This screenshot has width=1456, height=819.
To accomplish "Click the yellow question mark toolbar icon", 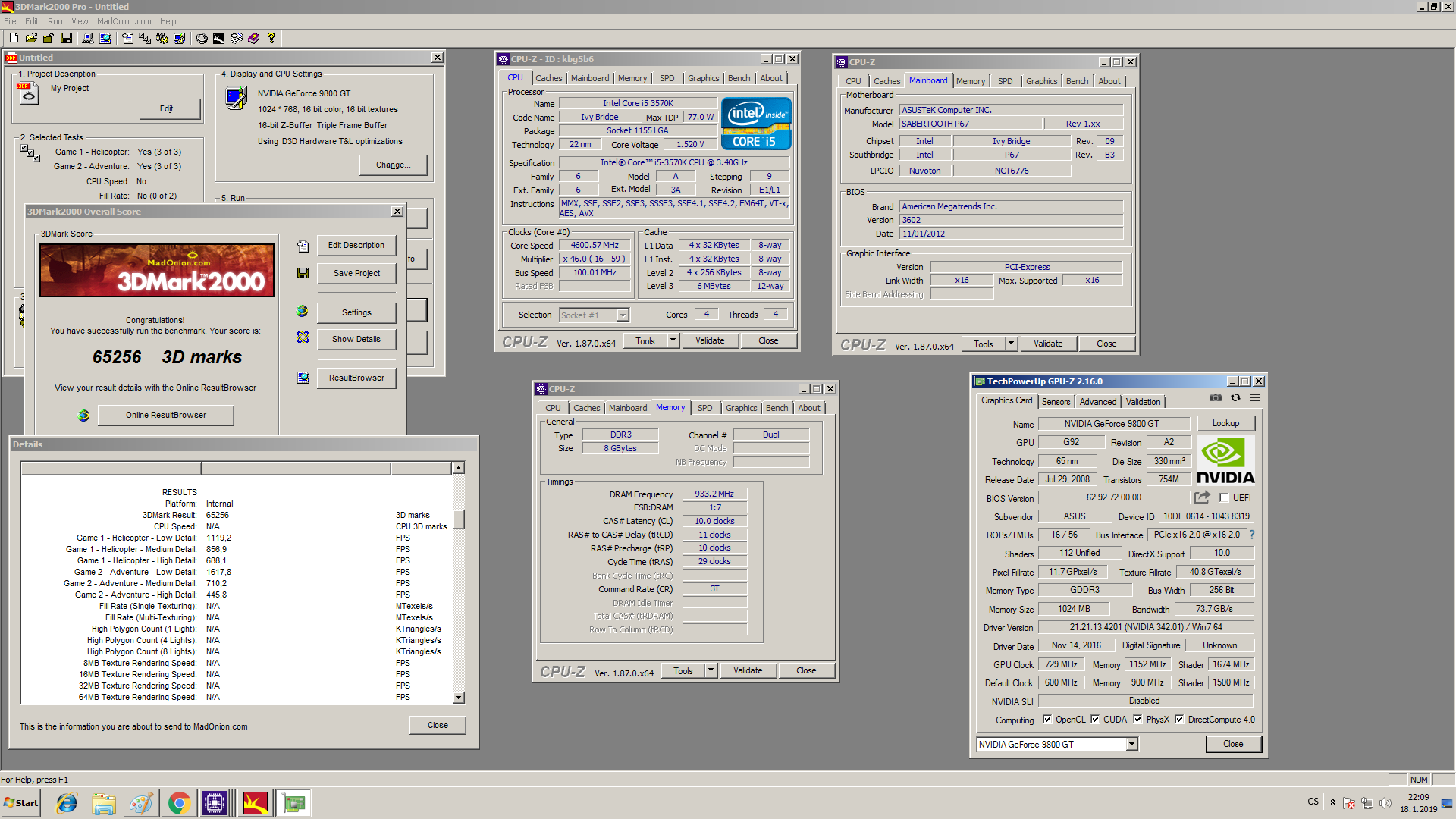I will pos(271,38).
